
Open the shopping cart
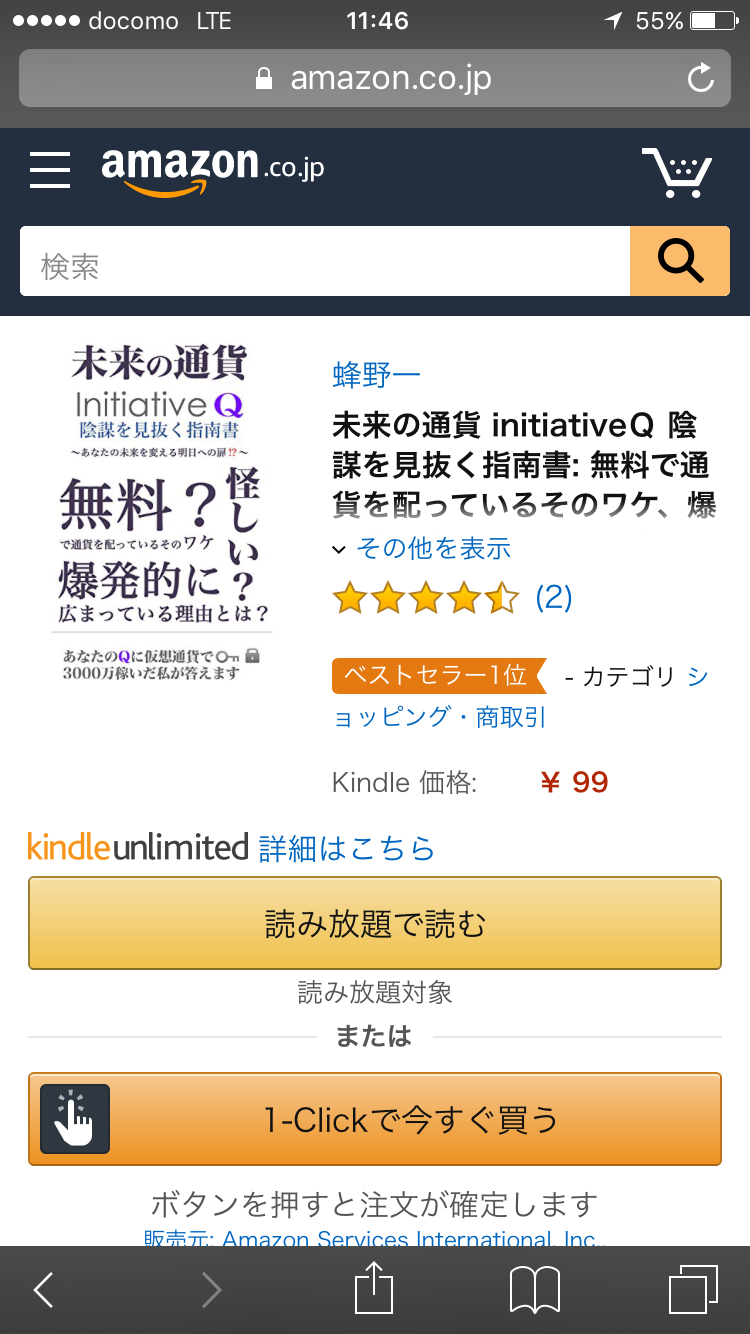[x=677, y=172]
